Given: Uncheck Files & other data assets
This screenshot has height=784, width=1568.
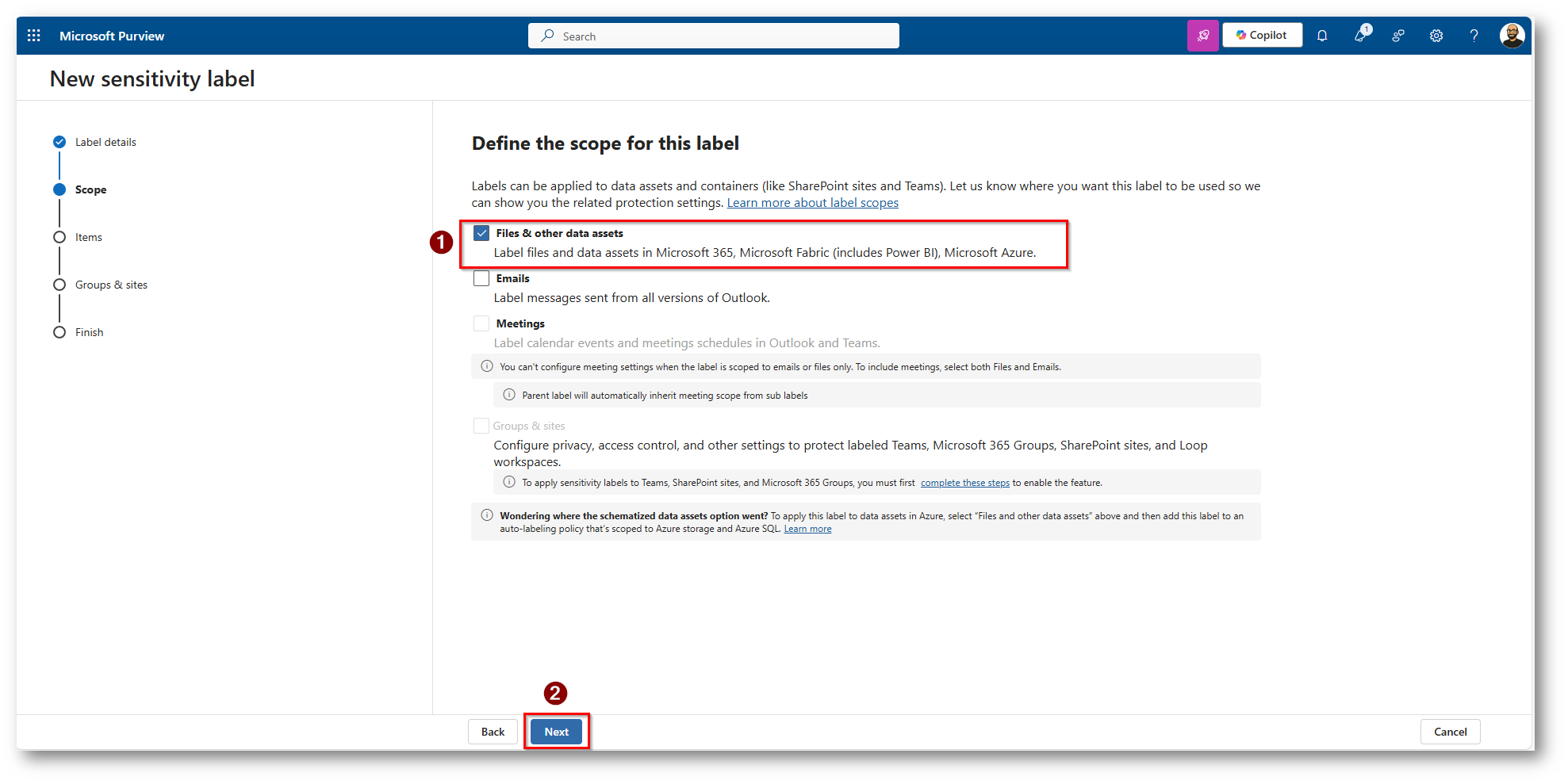Looking at the screenshot, I should pyautogui.click(x=481, y=233).
